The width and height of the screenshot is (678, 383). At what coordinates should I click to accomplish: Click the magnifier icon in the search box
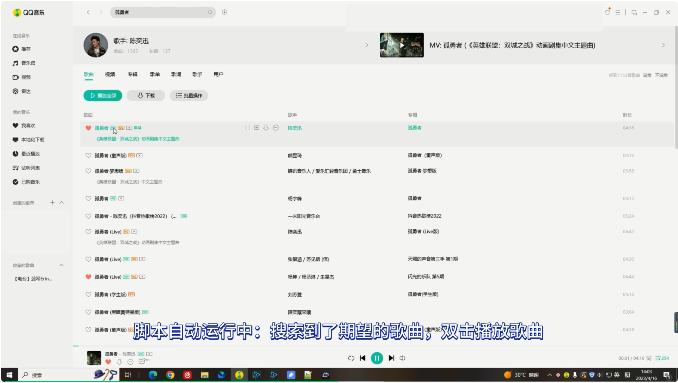tap(210, 12)
